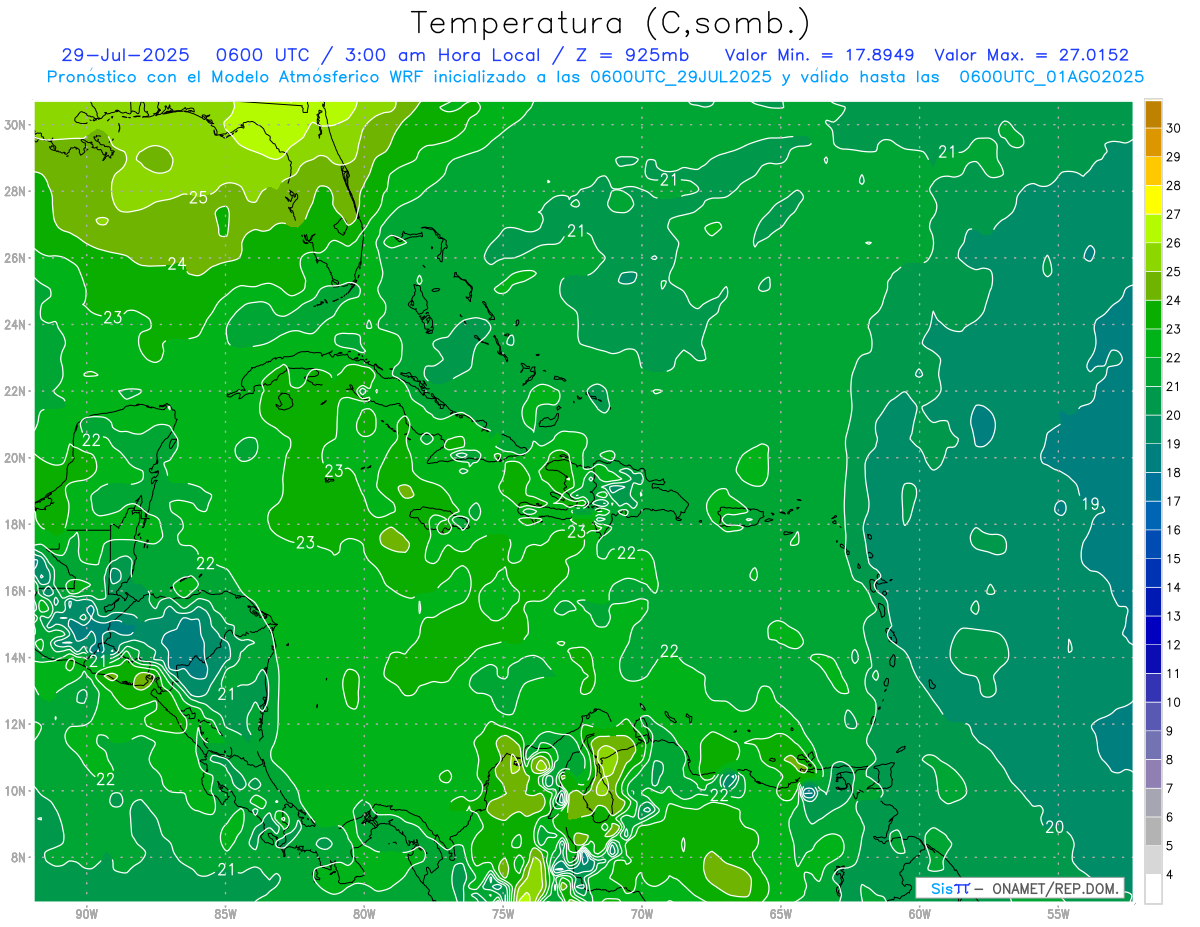Click the 0600 UTC time in header
This screenshot has height=927, width=1200.
pyautogui.click(x=264, y=55)
